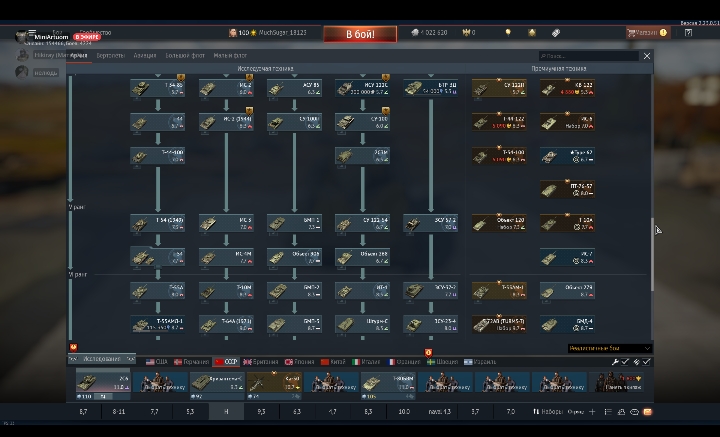Click the Нанять экипаж crew slot

(618, 382)
